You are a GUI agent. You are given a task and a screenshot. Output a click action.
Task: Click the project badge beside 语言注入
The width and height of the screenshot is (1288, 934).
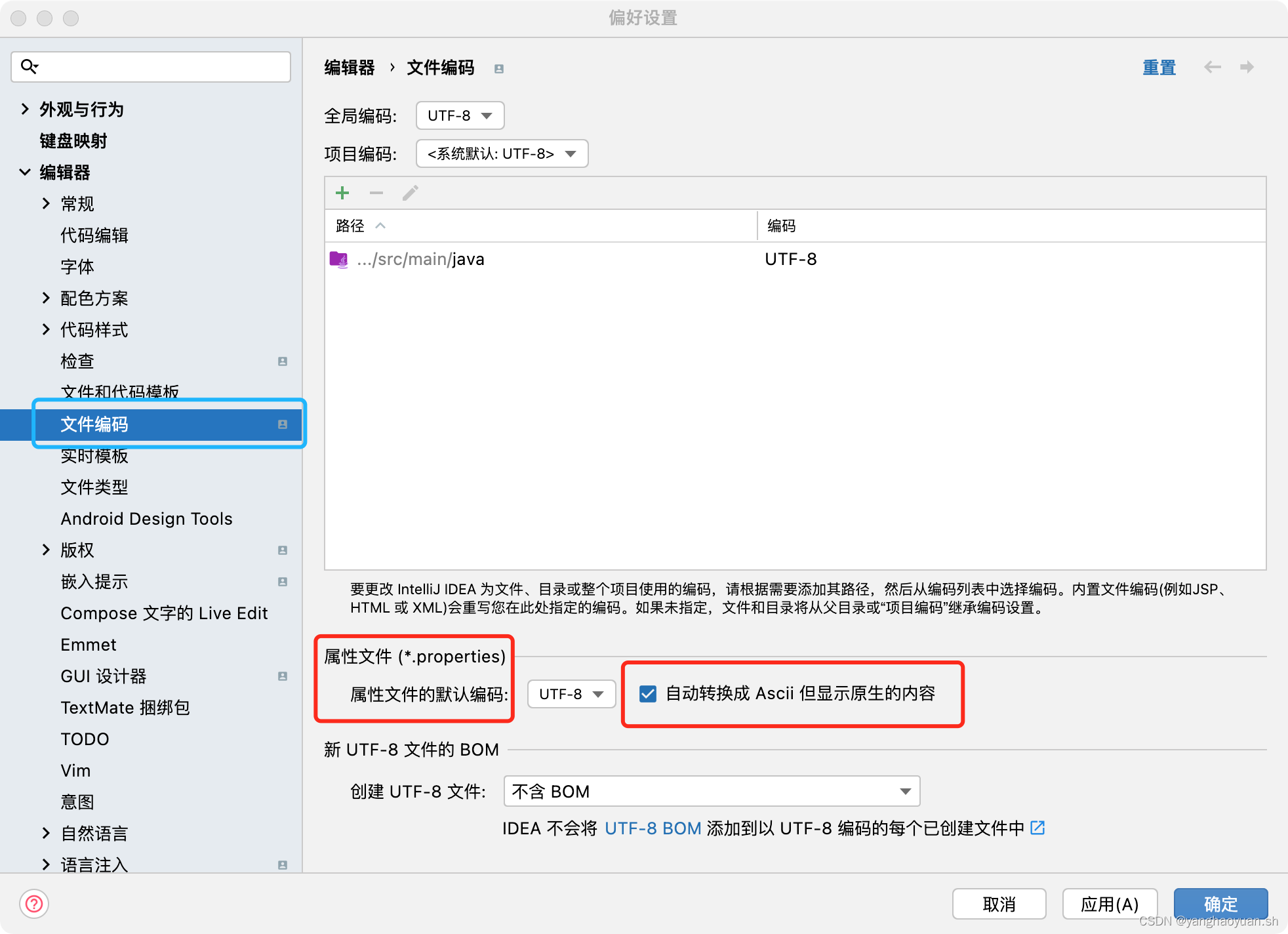point(283,865)
